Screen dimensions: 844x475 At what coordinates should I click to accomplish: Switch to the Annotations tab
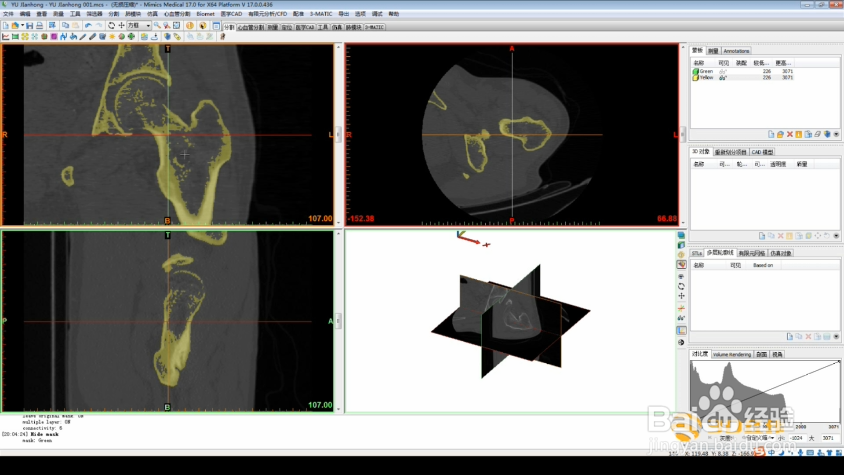click(736, 51)
